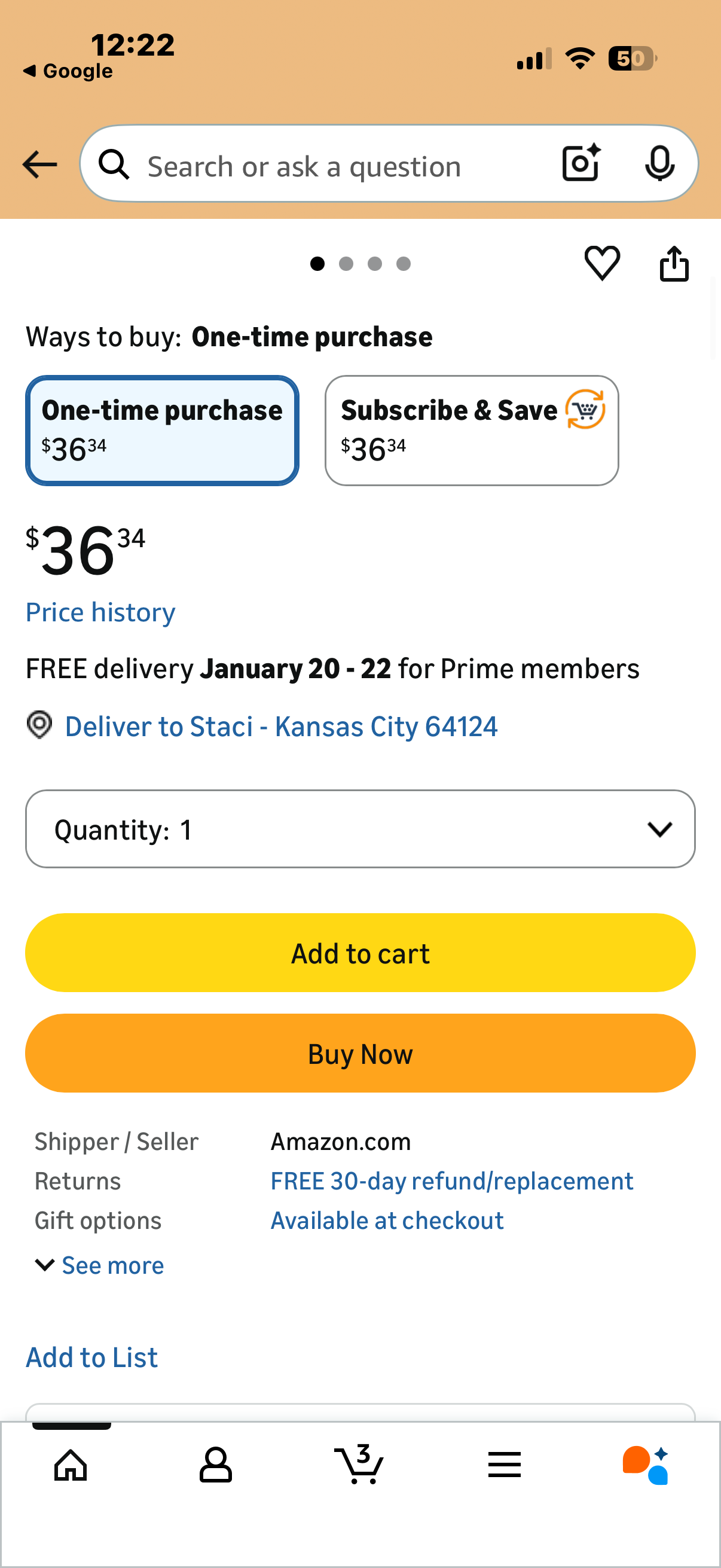Jump to the second image dot

[x=346, y=264]
